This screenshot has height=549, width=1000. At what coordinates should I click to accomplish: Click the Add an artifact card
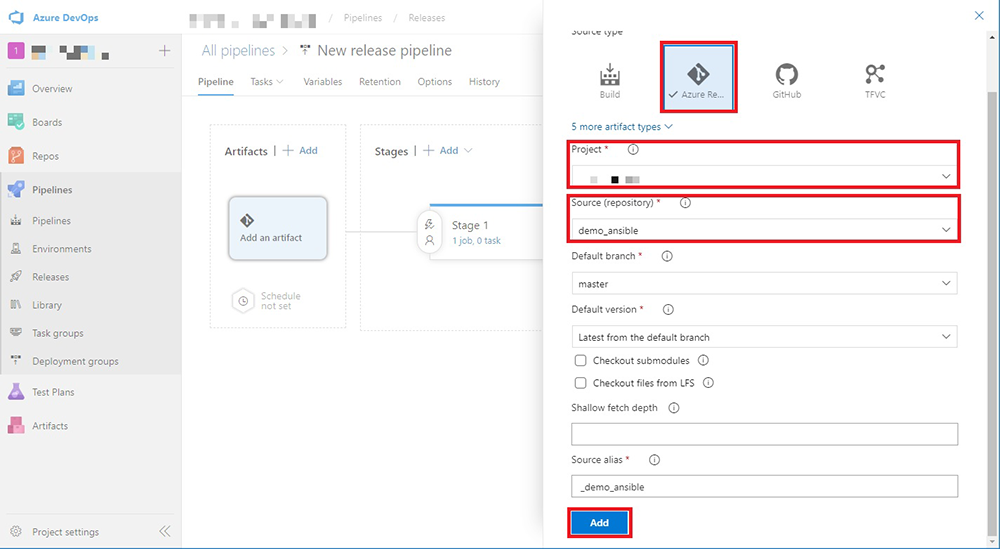pos(278,228)
